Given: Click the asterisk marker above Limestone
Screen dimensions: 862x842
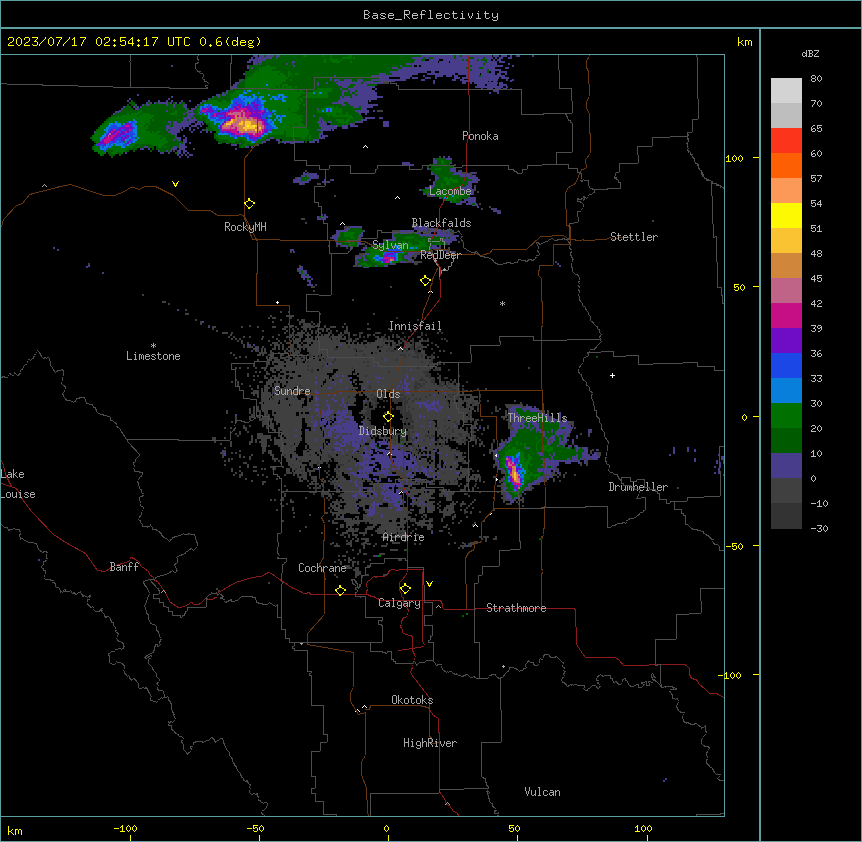Looking at the screenshot, I should point(153,346).
